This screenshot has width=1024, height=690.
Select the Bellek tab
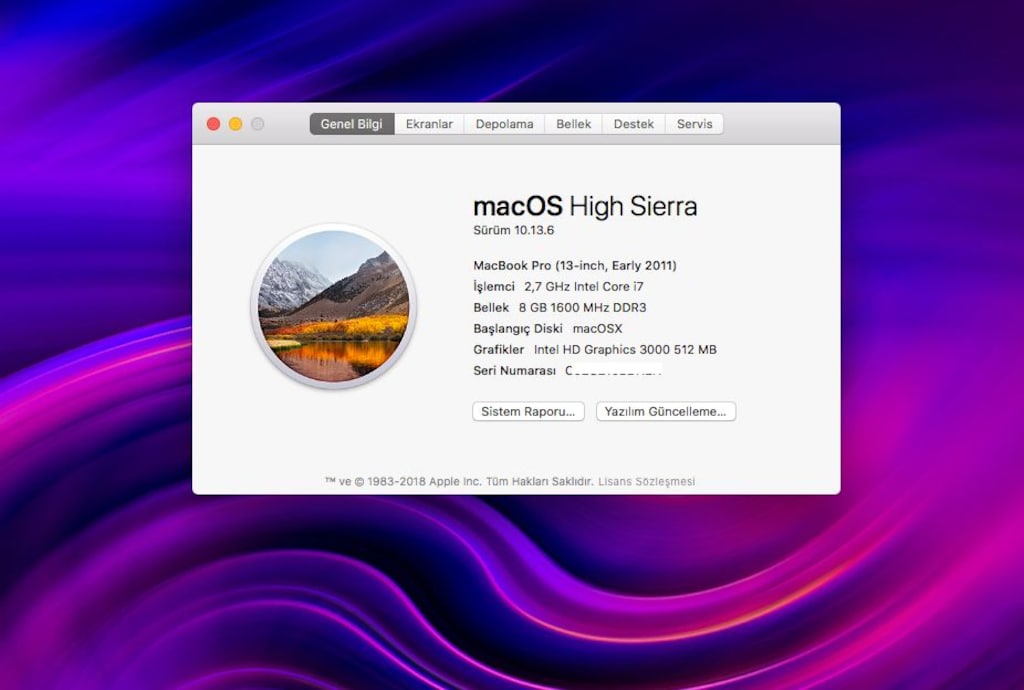click(x=573, y=124)
